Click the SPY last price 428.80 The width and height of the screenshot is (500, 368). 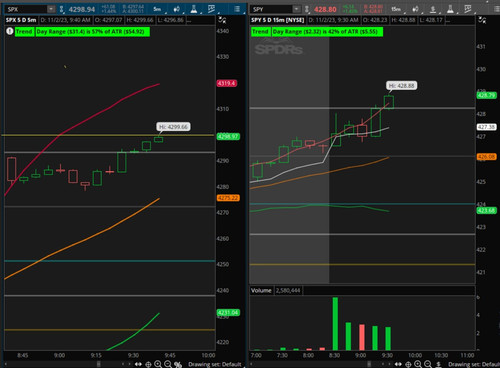click(x=325, y=9)
